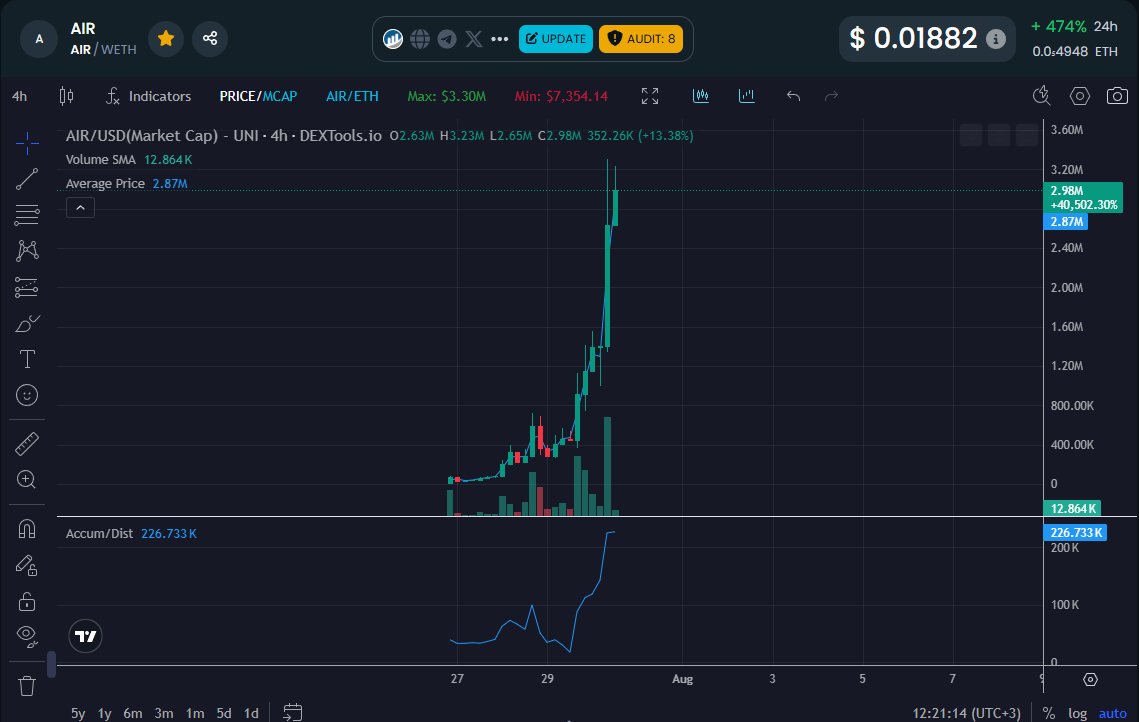Select the 1d date range

pos(251,713)
